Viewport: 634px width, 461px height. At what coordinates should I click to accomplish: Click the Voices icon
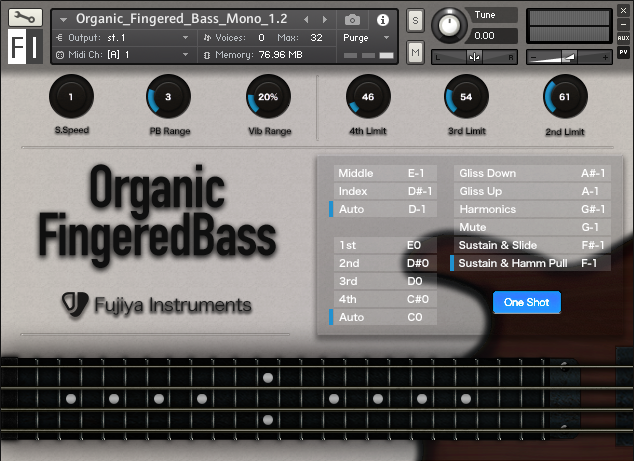tap(207, 38)
